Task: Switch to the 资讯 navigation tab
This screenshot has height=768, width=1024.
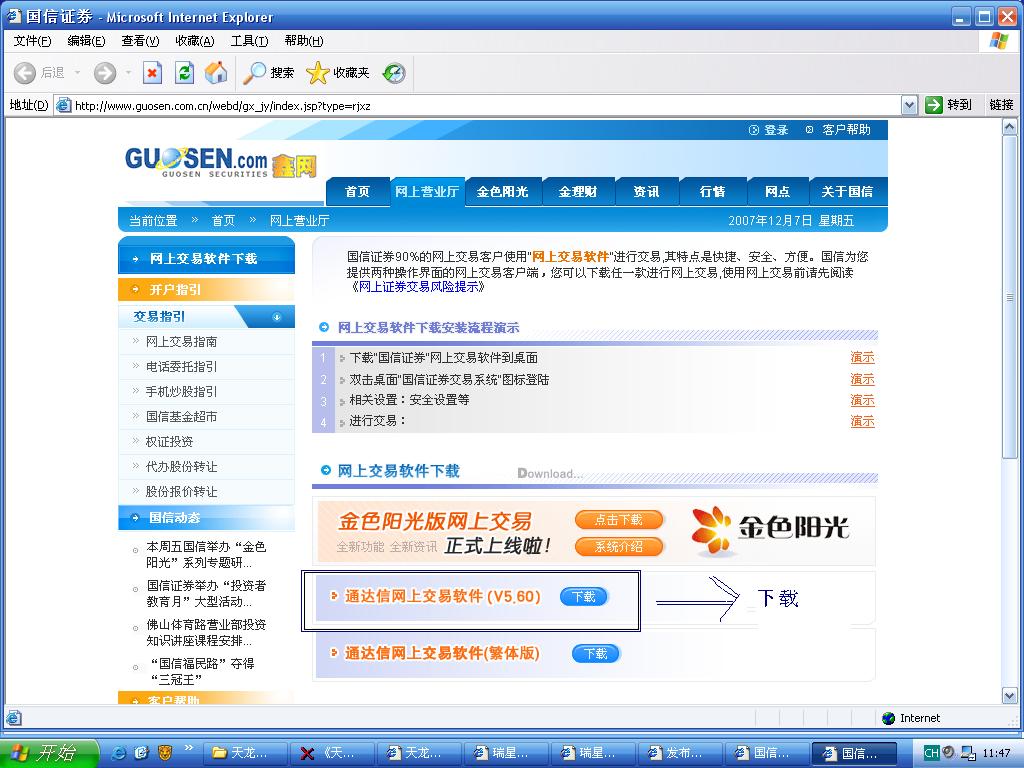Action: (647, 191)
